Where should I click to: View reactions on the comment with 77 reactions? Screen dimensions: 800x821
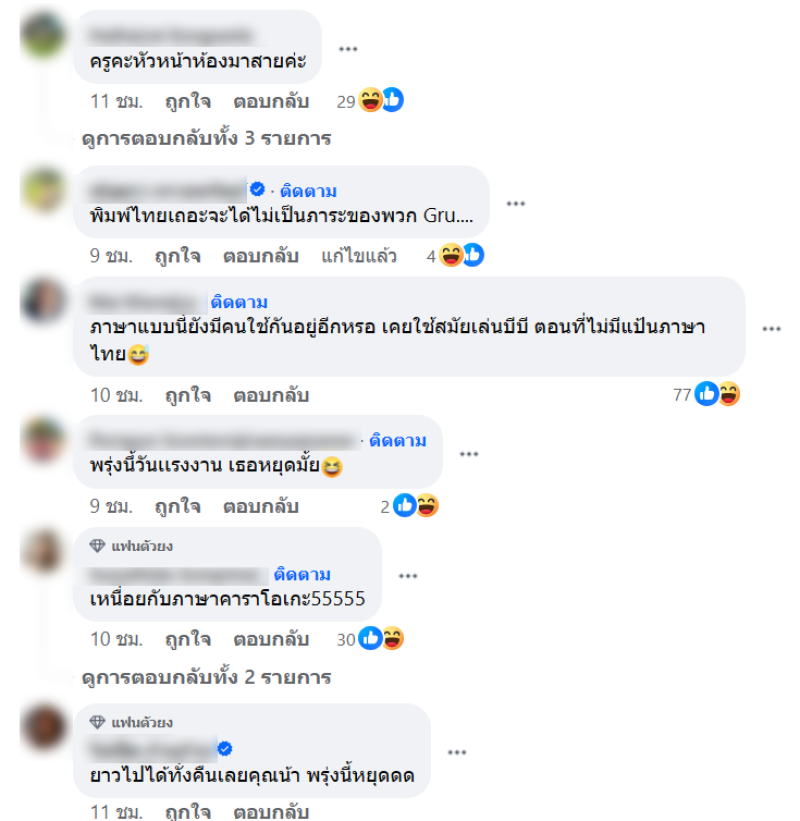(x=706, y=394)
